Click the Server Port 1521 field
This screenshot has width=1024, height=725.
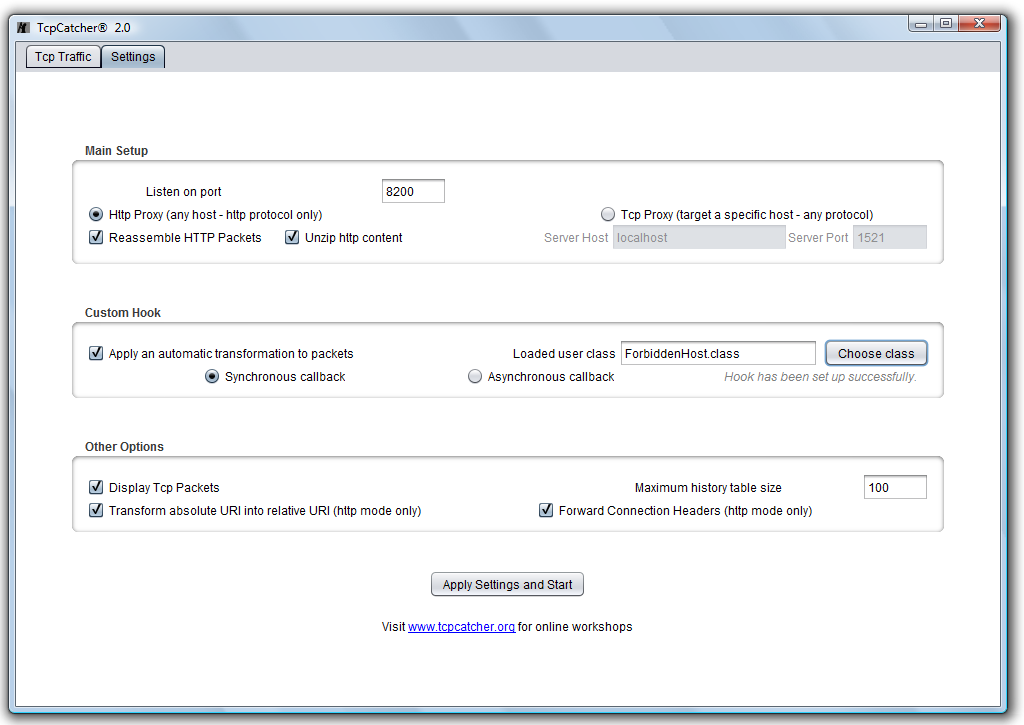point(889,237)
